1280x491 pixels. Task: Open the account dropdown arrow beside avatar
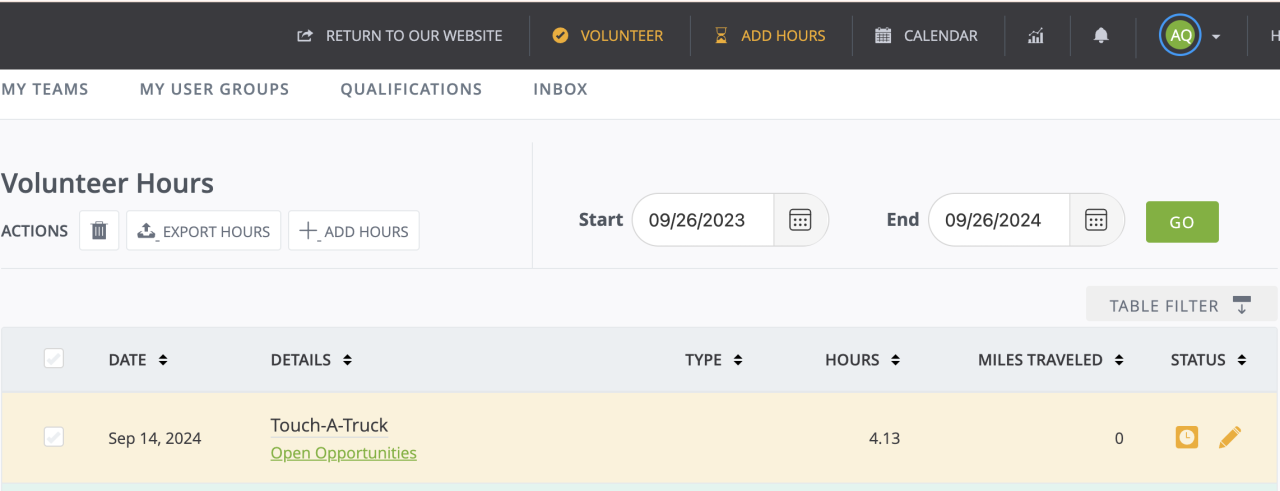1216,37
